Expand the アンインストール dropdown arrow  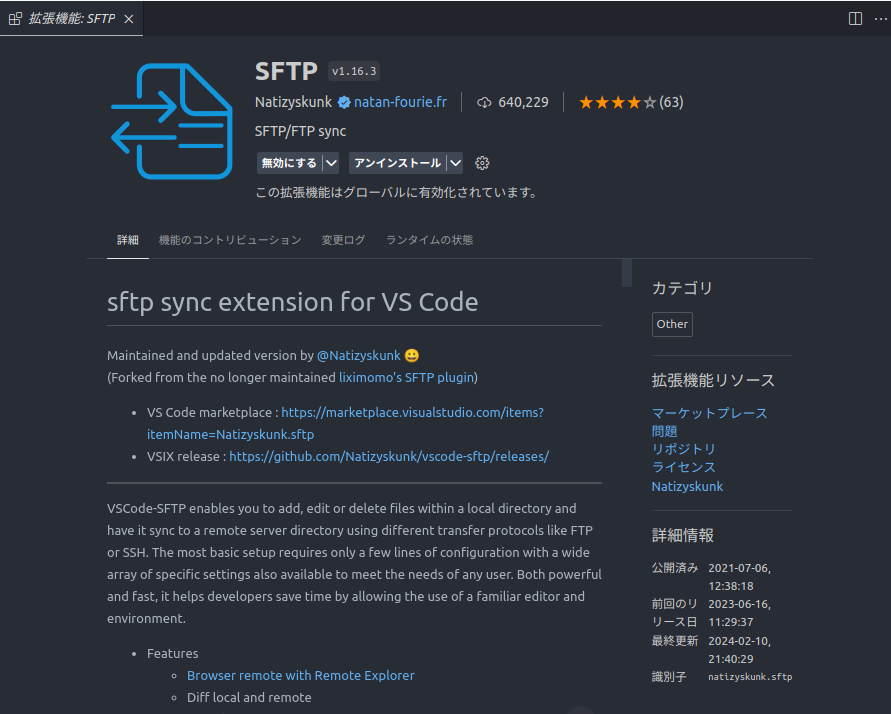[x=455, y=163]
